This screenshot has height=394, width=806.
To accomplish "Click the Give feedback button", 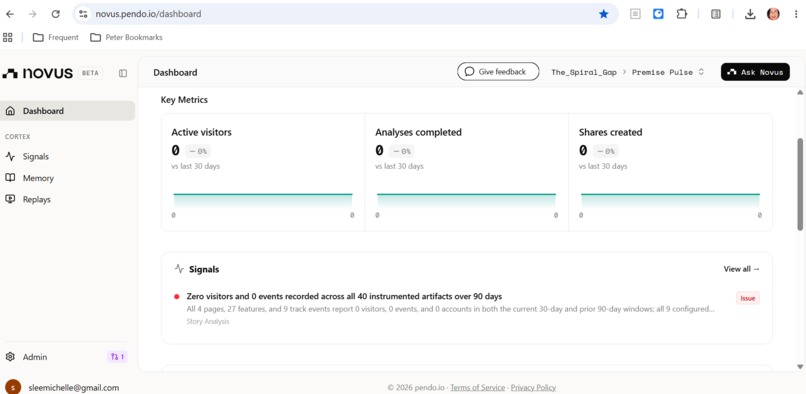I will [x=498, y=72].
